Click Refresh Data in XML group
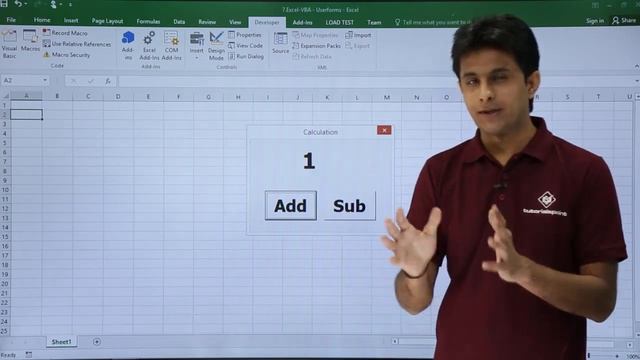The width and height of the screenshot is (640, 360). 312,57
